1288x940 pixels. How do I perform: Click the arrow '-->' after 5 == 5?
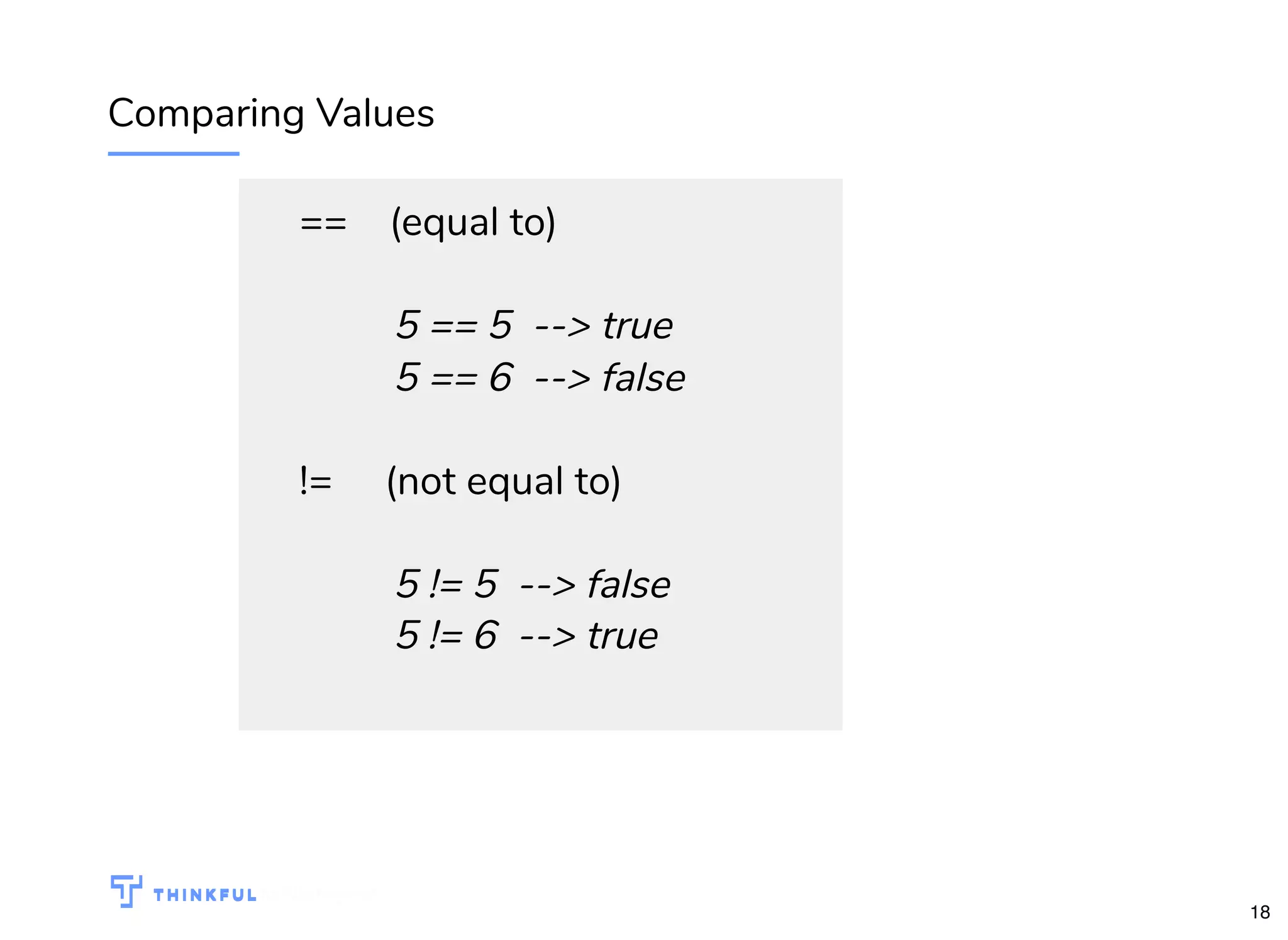pyautogui.click(x=563, y=327)
